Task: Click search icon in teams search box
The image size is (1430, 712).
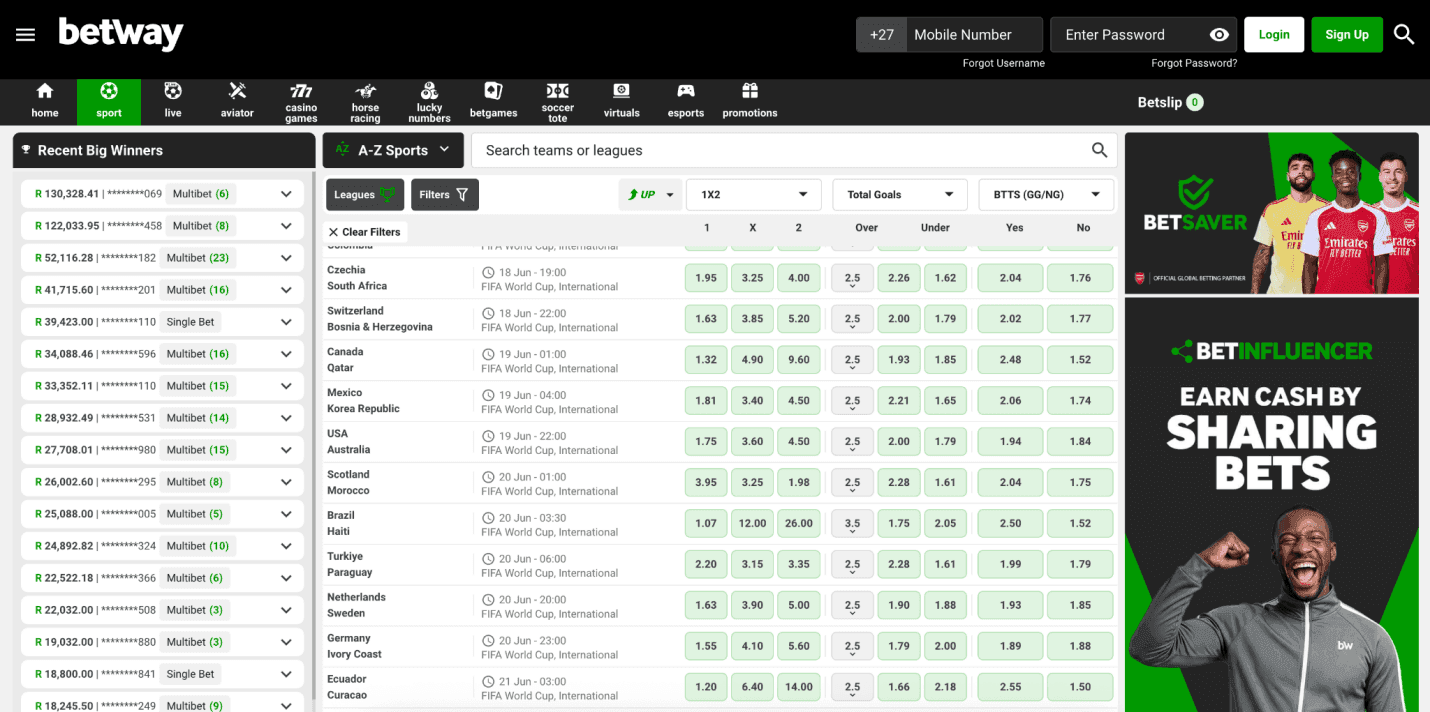Action: tap(1099, 150)
